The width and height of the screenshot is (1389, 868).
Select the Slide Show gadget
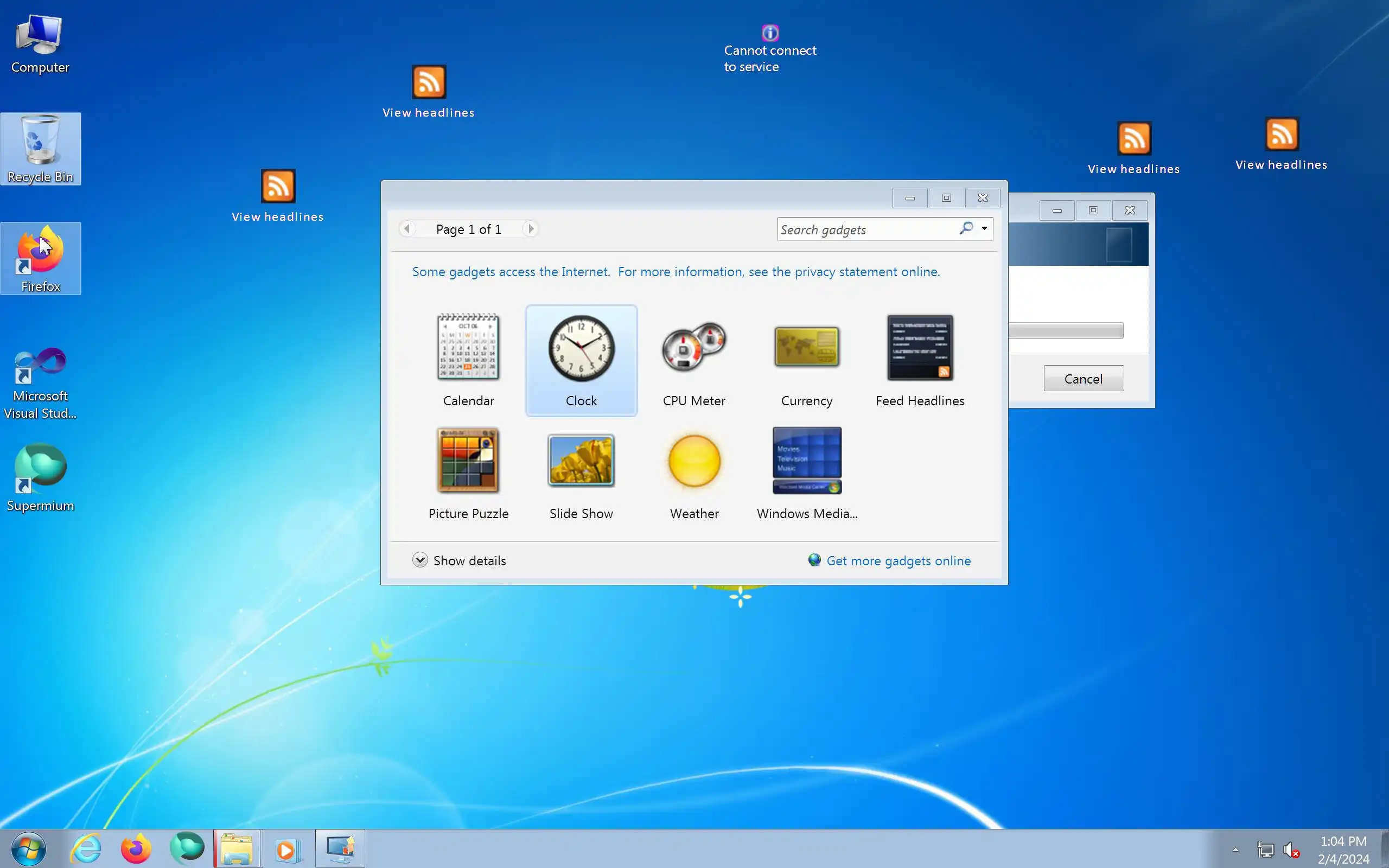point(581,461)
